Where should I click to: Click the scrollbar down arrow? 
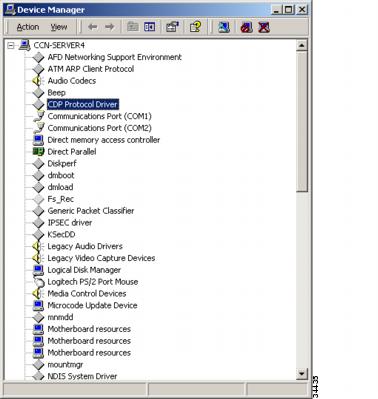click(302, 373)
